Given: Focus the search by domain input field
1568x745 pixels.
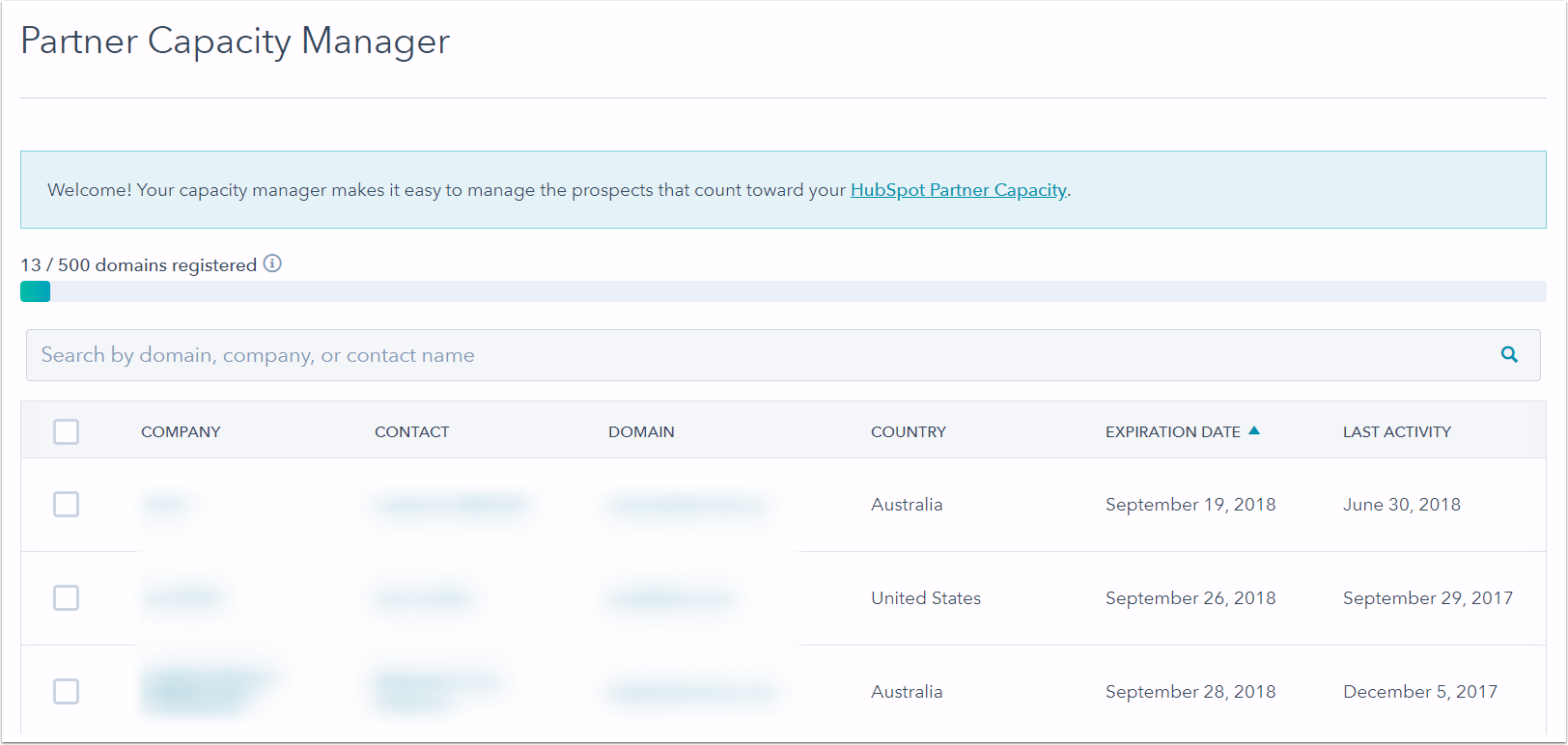Looking at the screenshot, I should tap(753, 355).
